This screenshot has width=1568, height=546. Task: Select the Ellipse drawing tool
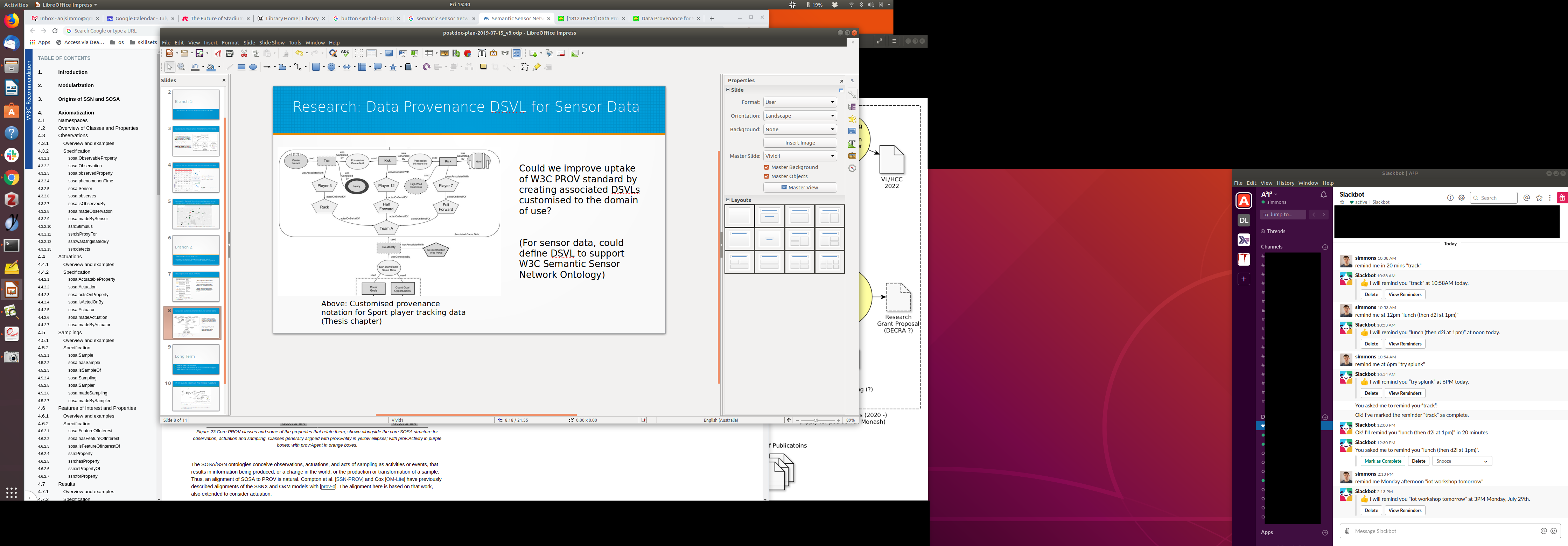(253, 67)
